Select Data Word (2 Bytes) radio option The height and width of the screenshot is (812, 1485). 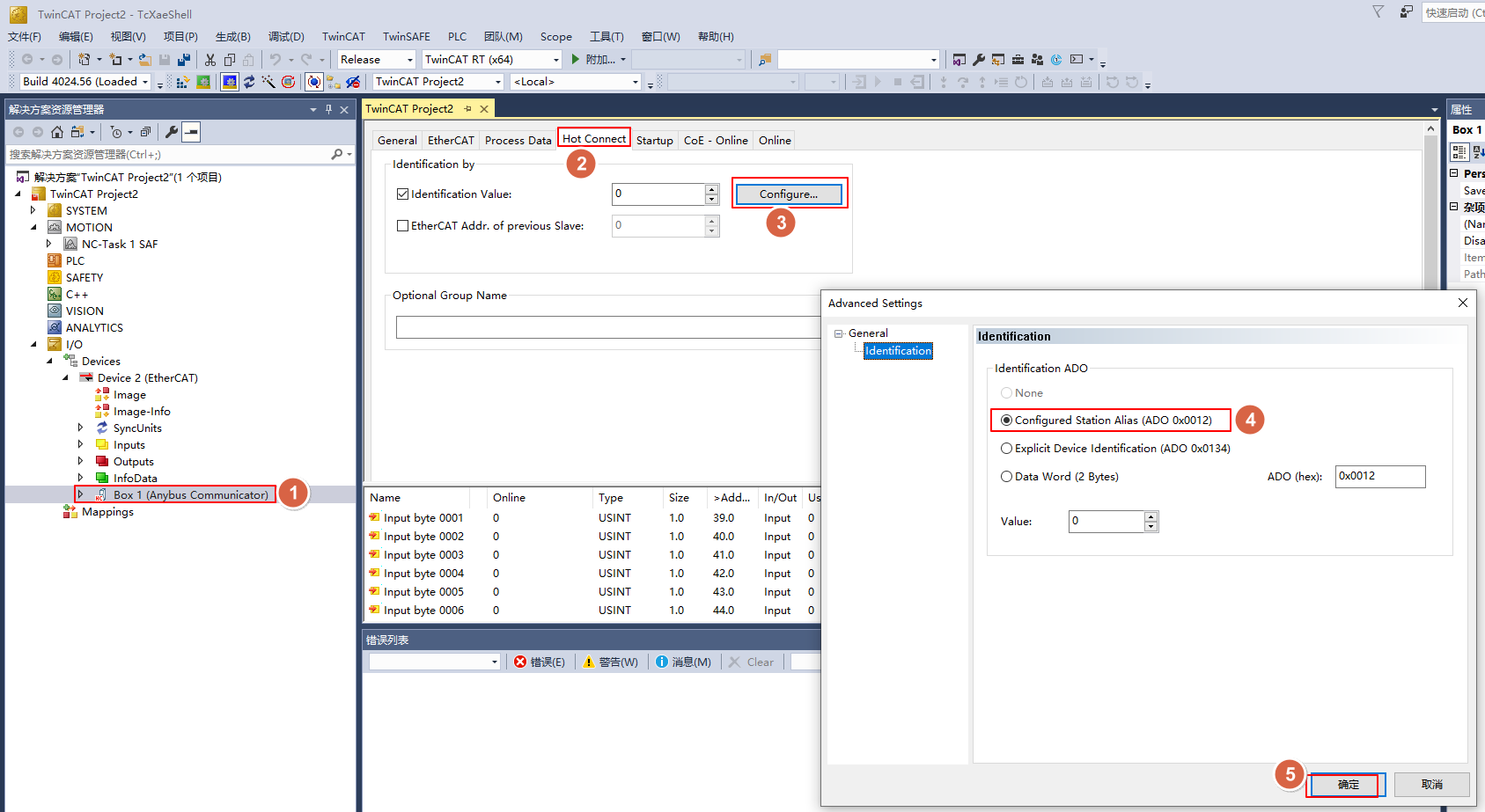pyautogui.click(x=1006, y=476)
